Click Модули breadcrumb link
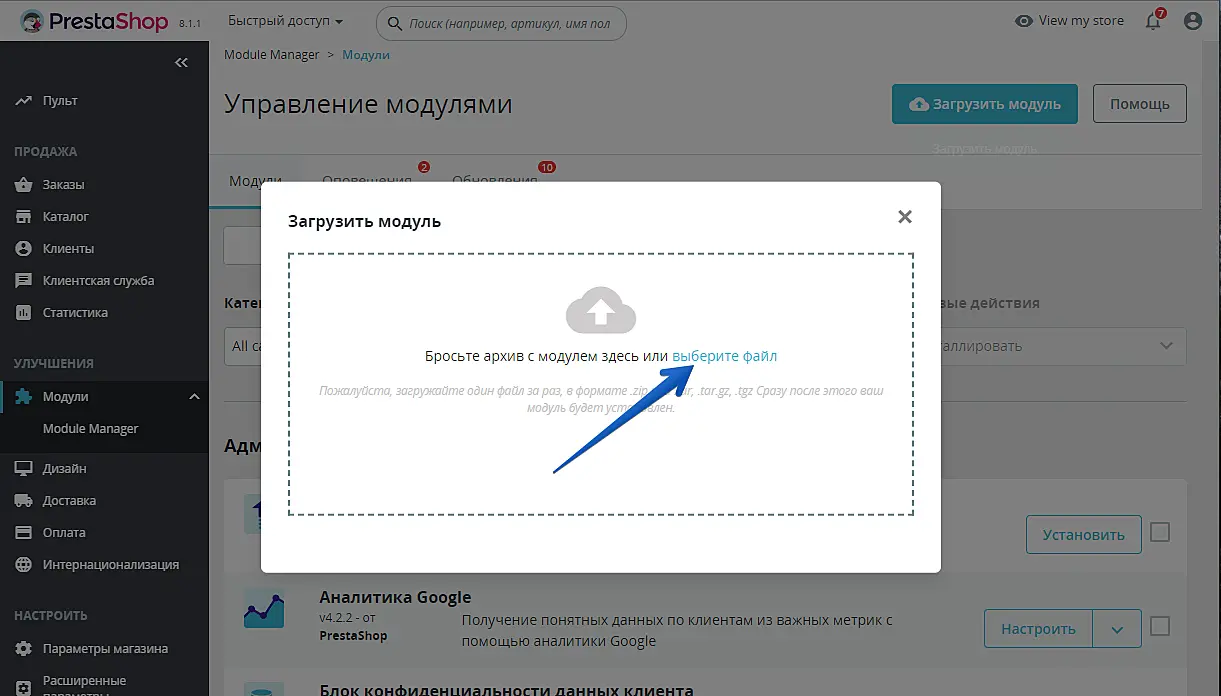Screen dimensions: 1221x696 pyautogui.click(x=366, y=55)
